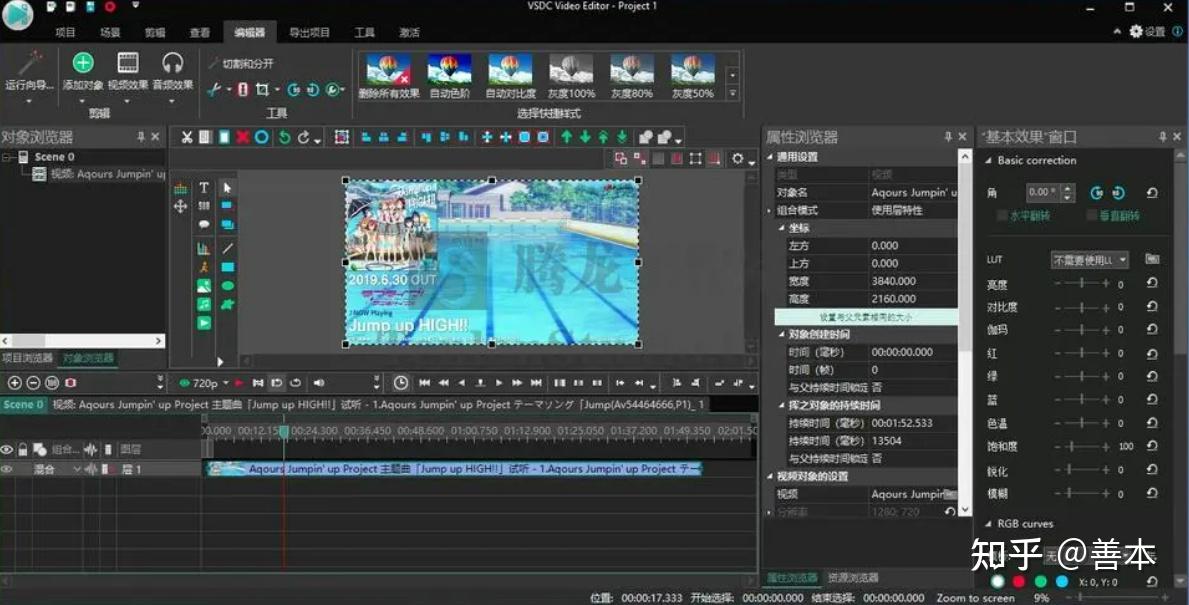Reset the 亮度 value
1189x605 pixels.
pos(1152,284)
